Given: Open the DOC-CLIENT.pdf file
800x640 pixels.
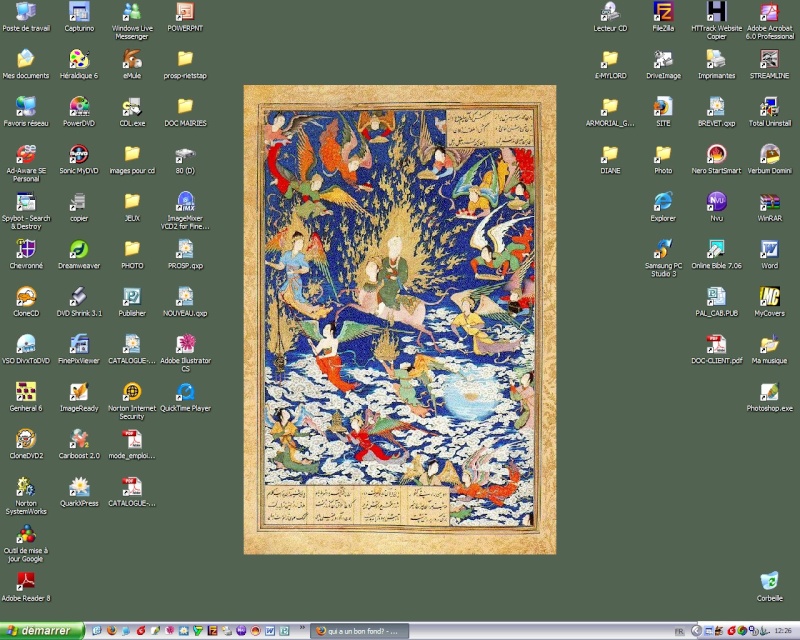Looking at the screenshot, I should pyautogui.click(x=716, y=349).
